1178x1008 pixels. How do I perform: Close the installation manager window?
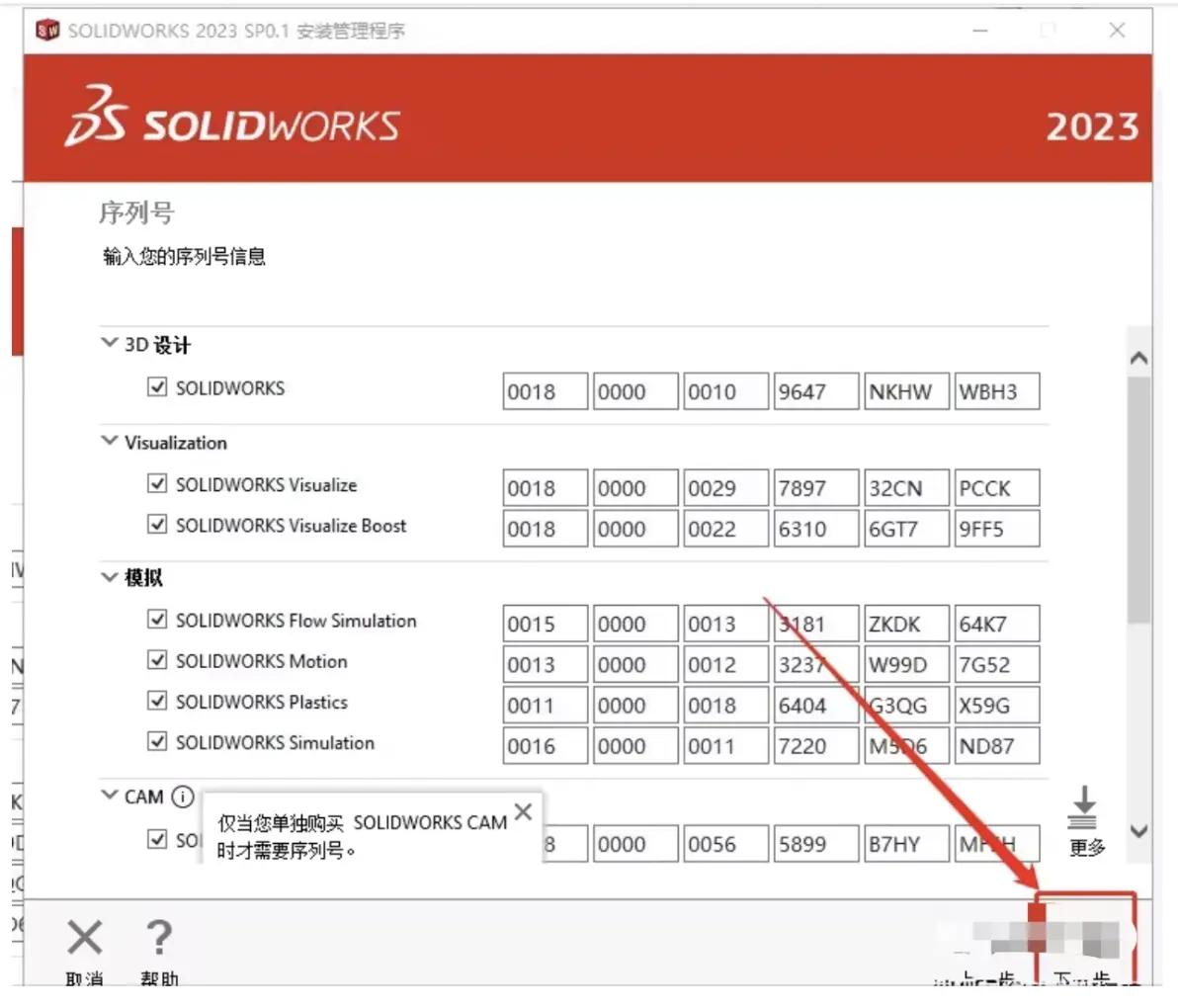(x=1117, y=30)
